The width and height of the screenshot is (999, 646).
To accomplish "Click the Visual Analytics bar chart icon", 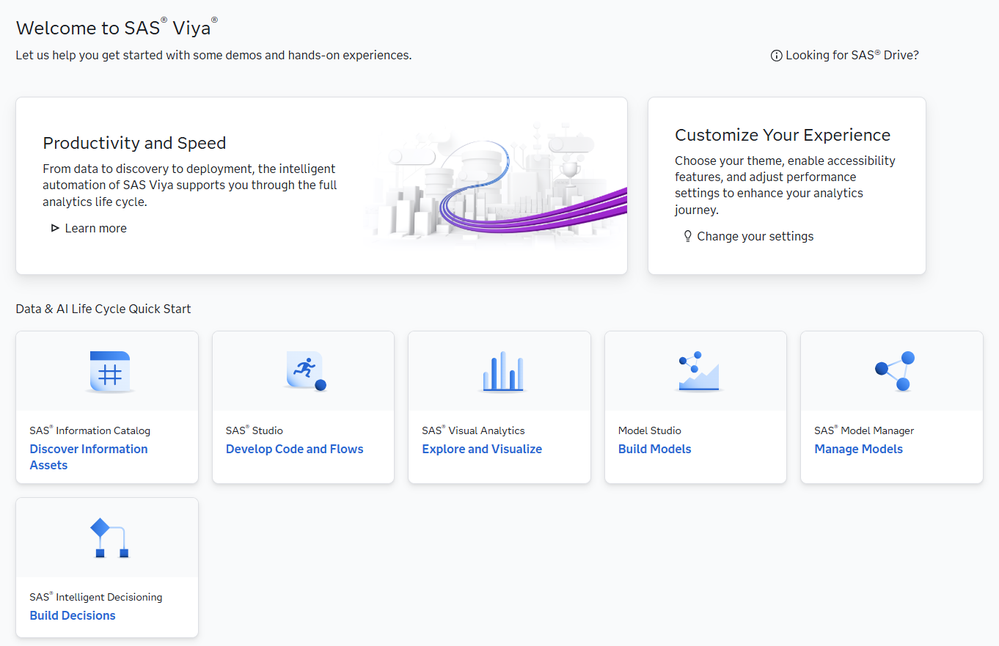I will pyautogui.click(x=503, y=371).
